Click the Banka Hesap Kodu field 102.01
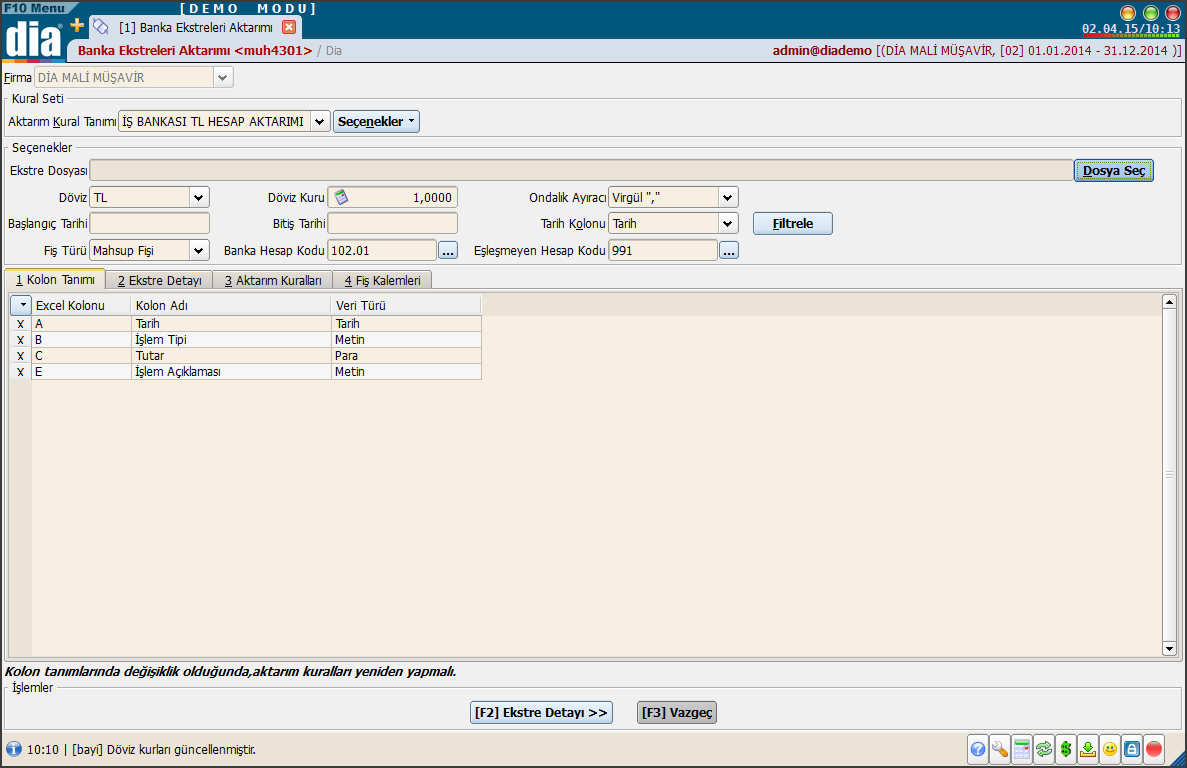This screenshot has width=1187, height=768. 382,250
